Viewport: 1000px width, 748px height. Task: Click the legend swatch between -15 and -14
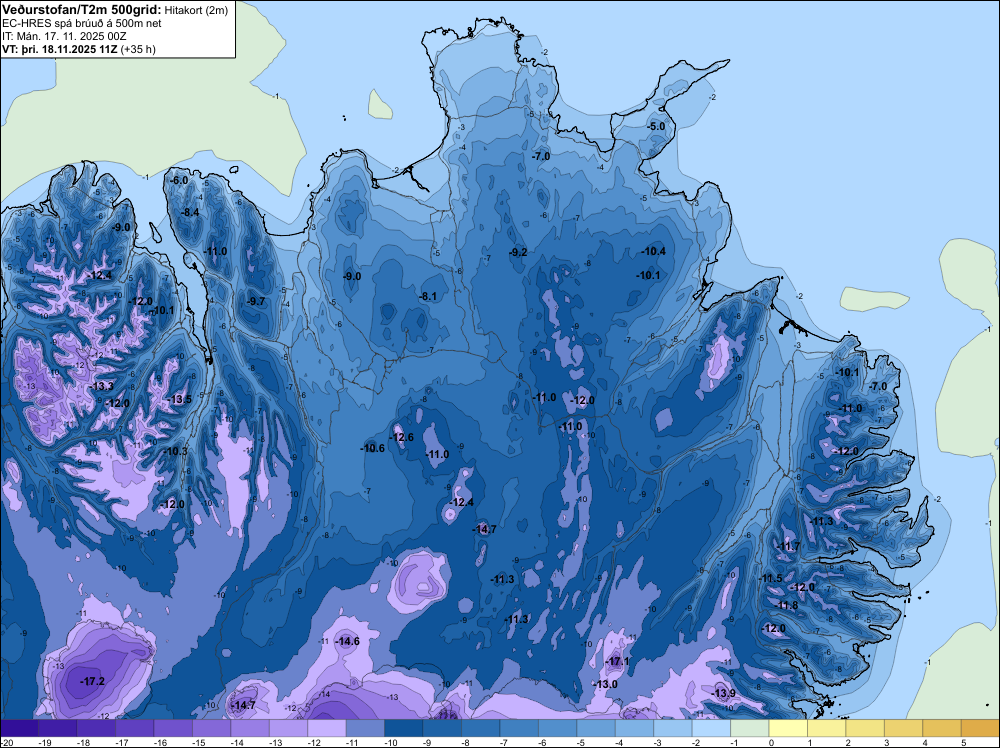212,728
